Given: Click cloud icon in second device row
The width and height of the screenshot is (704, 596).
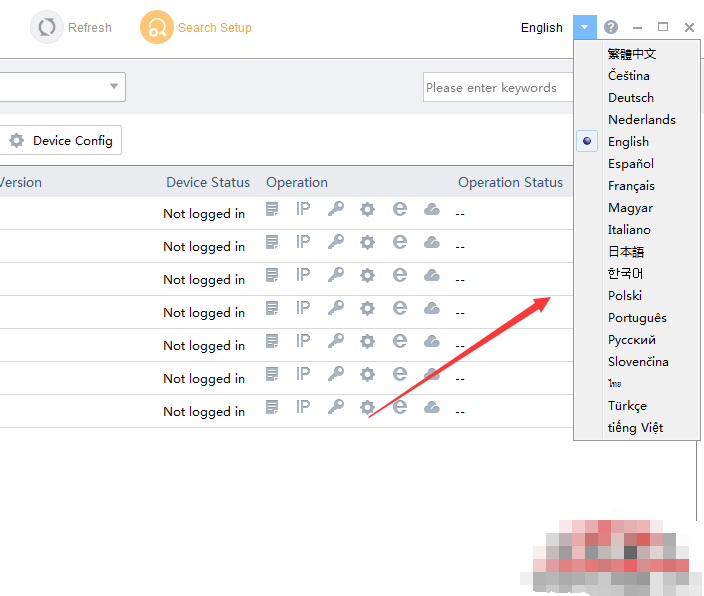Looking at the screenshot, I should pos(432,243).
